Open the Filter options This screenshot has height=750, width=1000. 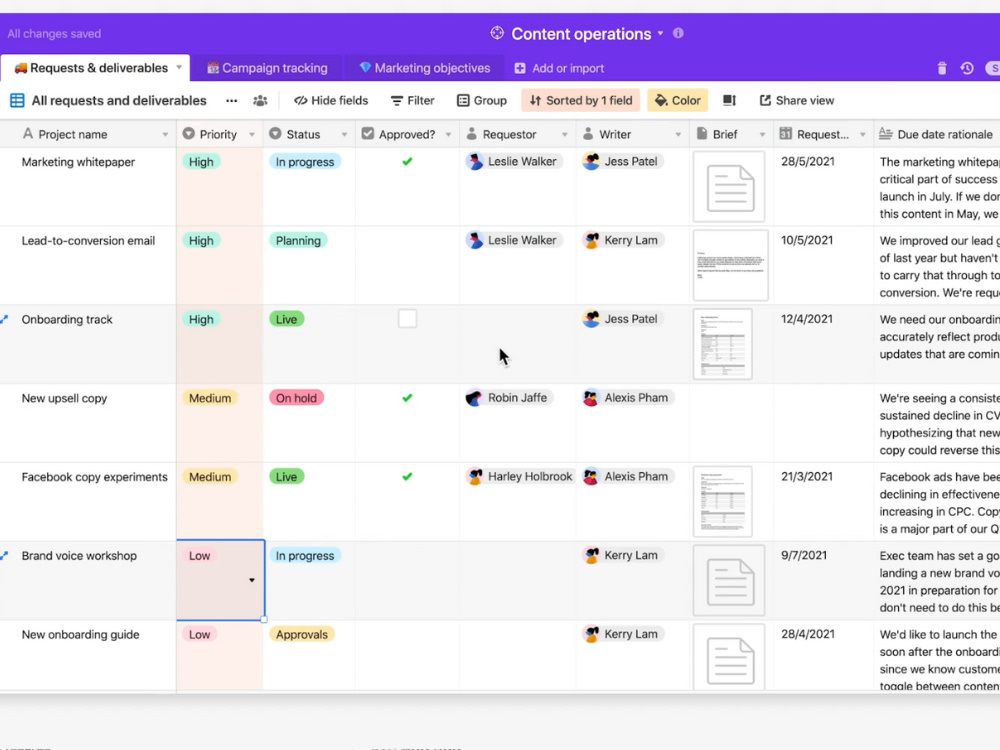click(x=413, y=101)
